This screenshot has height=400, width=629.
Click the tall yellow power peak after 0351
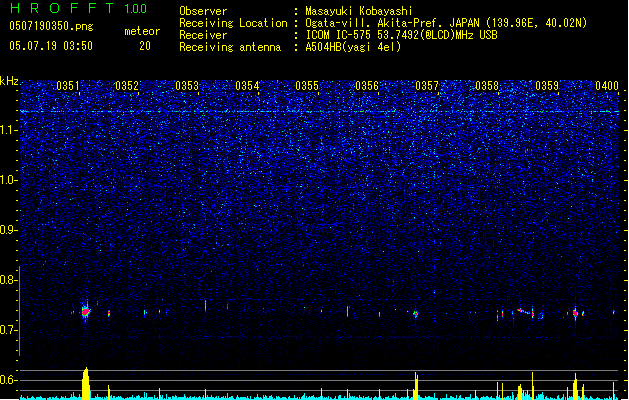85,383
